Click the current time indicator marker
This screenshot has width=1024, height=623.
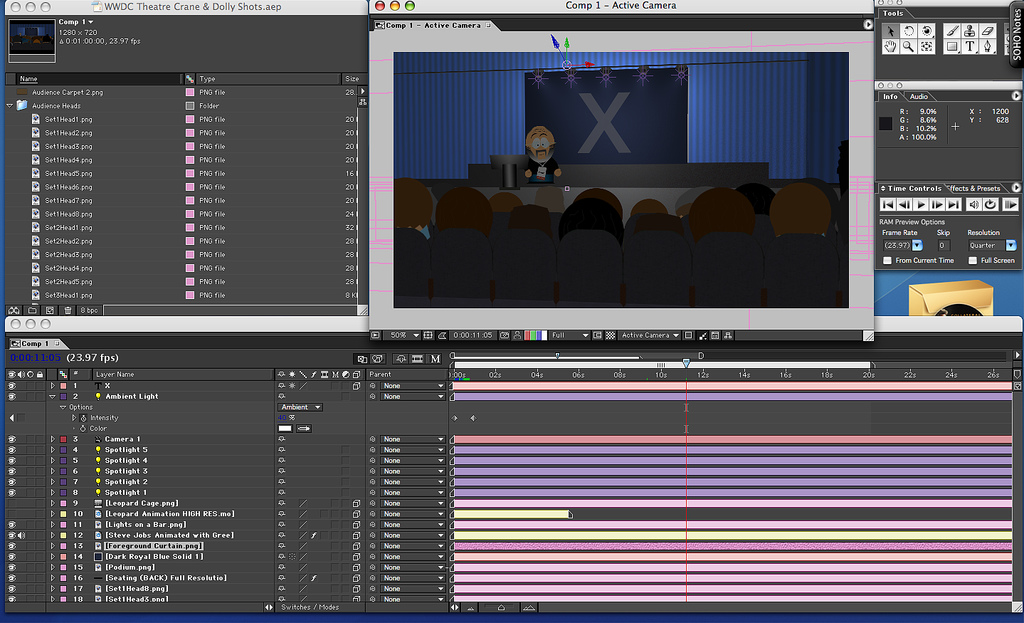point(686,362)
